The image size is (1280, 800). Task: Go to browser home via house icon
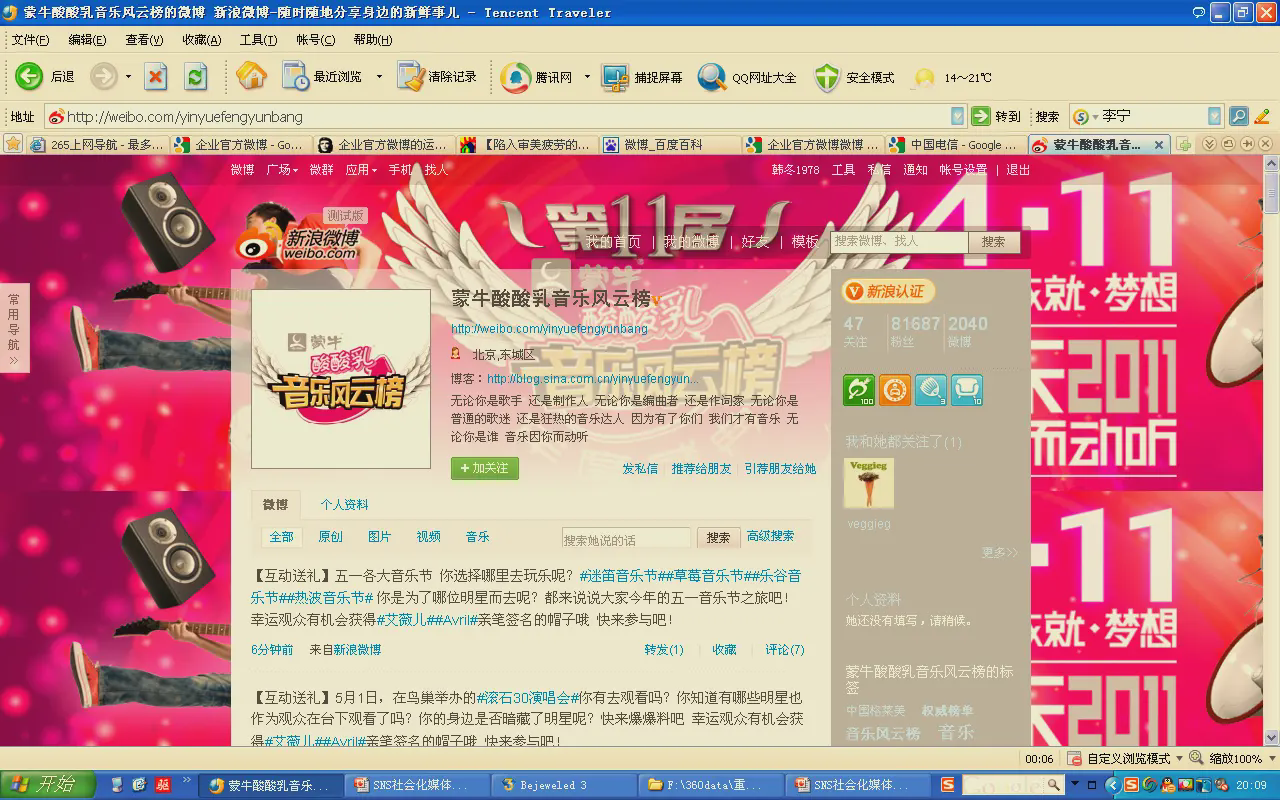coord(251,76)
